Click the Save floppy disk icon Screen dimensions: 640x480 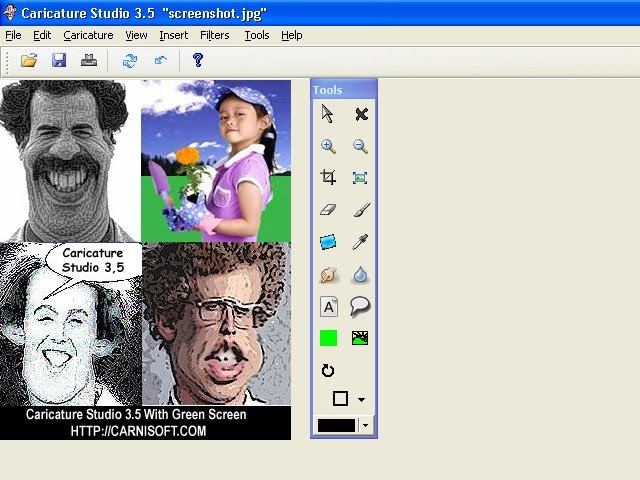coord(59,60)
